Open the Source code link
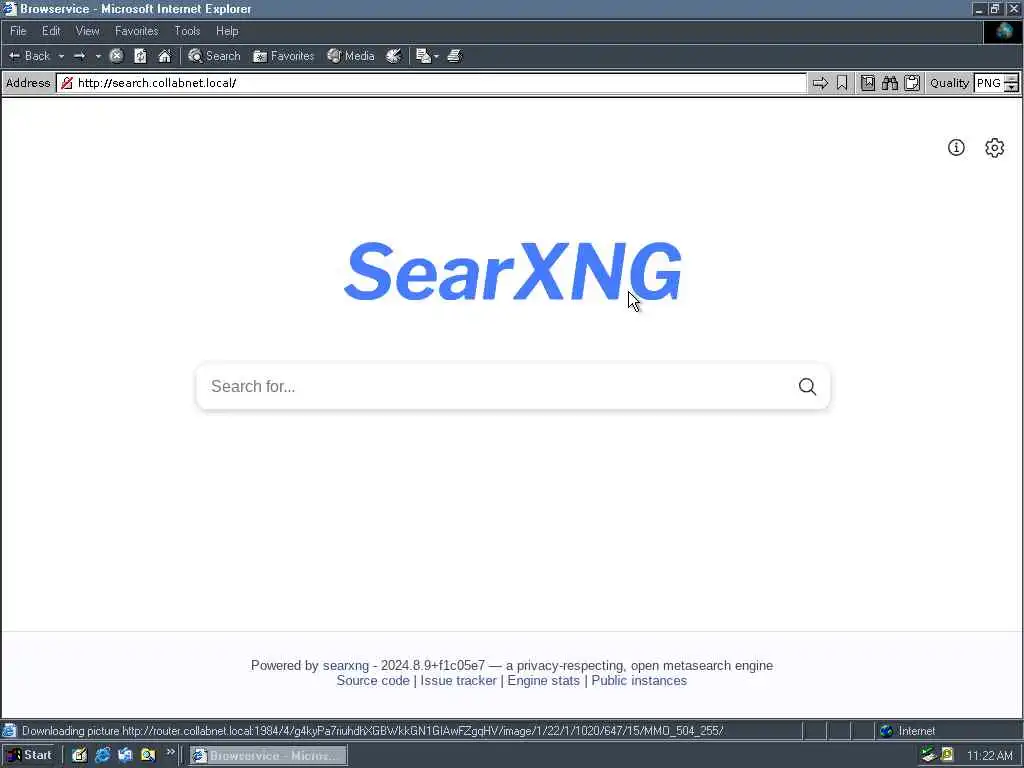The image size is (1024, 768). (373, 680)
